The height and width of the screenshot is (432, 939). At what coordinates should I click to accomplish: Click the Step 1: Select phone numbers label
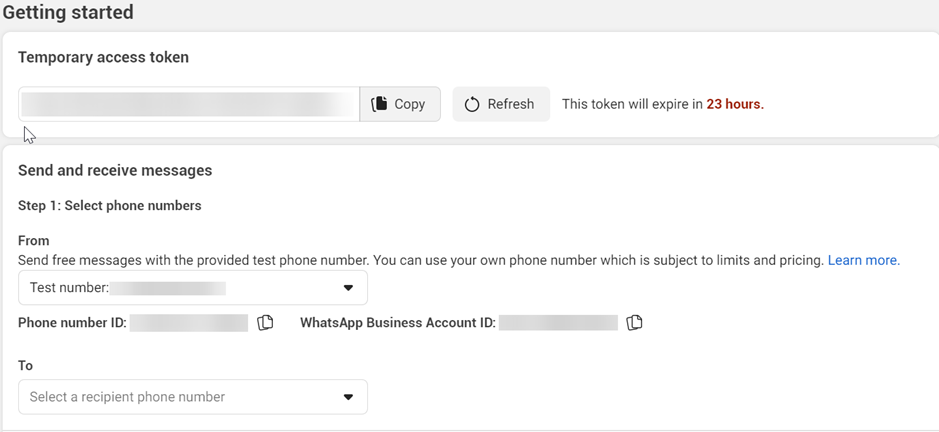point(110,206)
